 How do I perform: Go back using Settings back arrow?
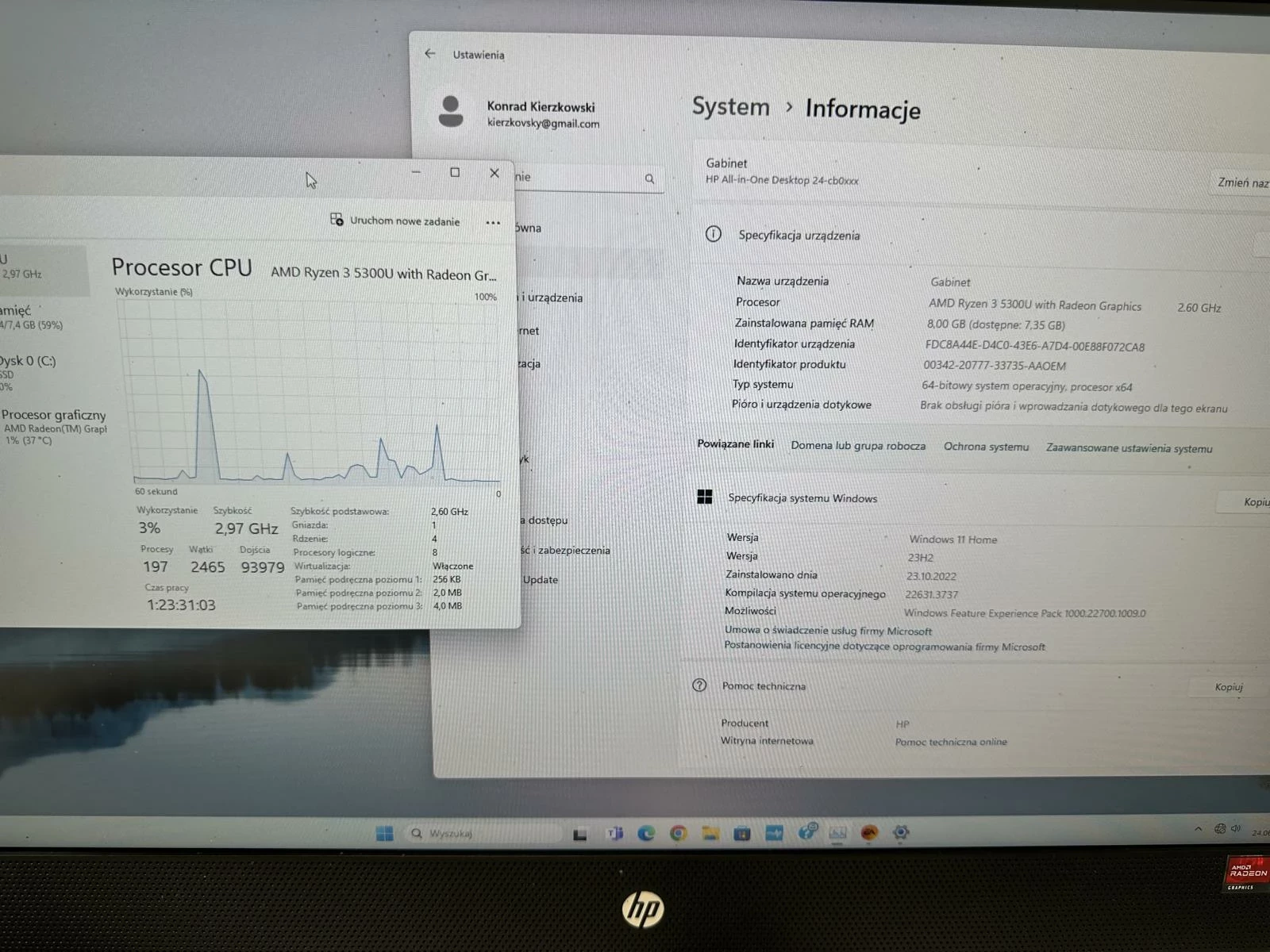point(430,53)
